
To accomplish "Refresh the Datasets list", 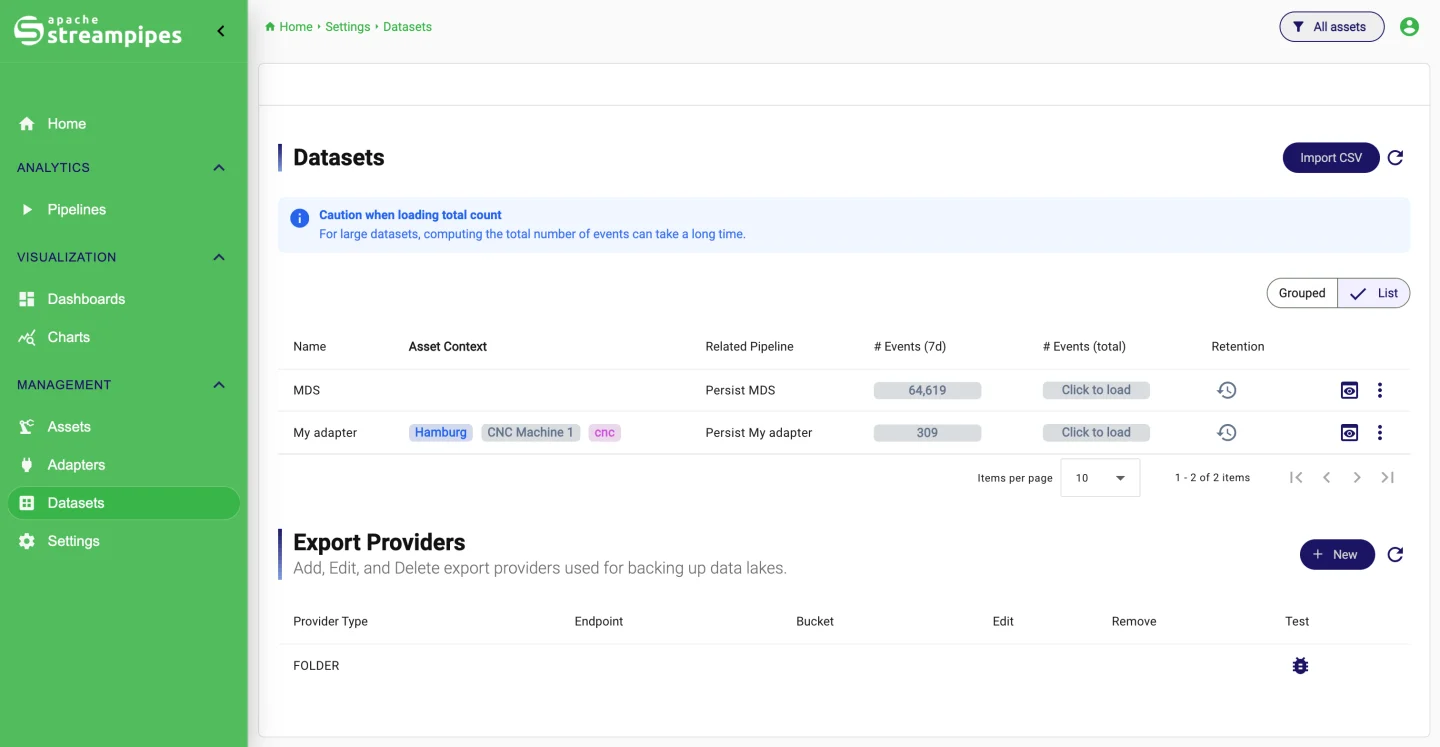I will pyautogui.click(x=1396, y=158).
